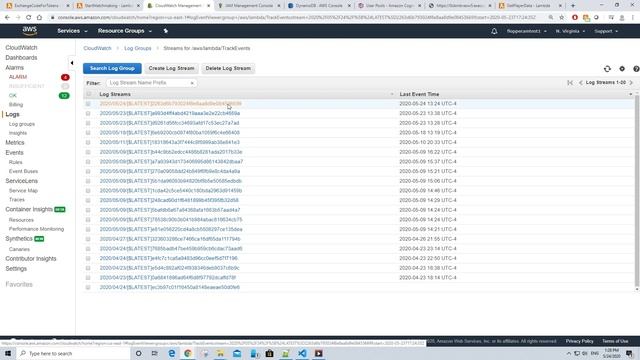640x360 pixels.
Task: Jump to first page of log streams
Action: point(570,82)
